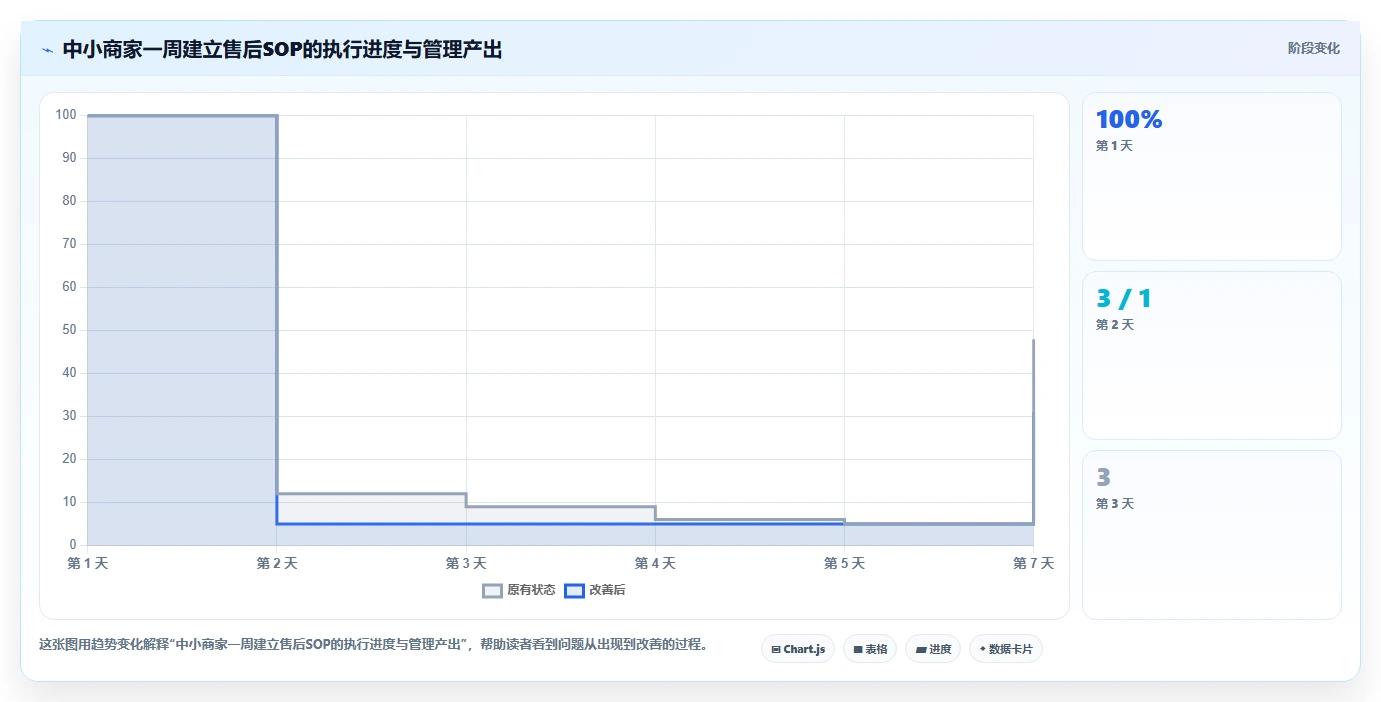Click the 阶段变化 label in the header

coord(1313,48)
